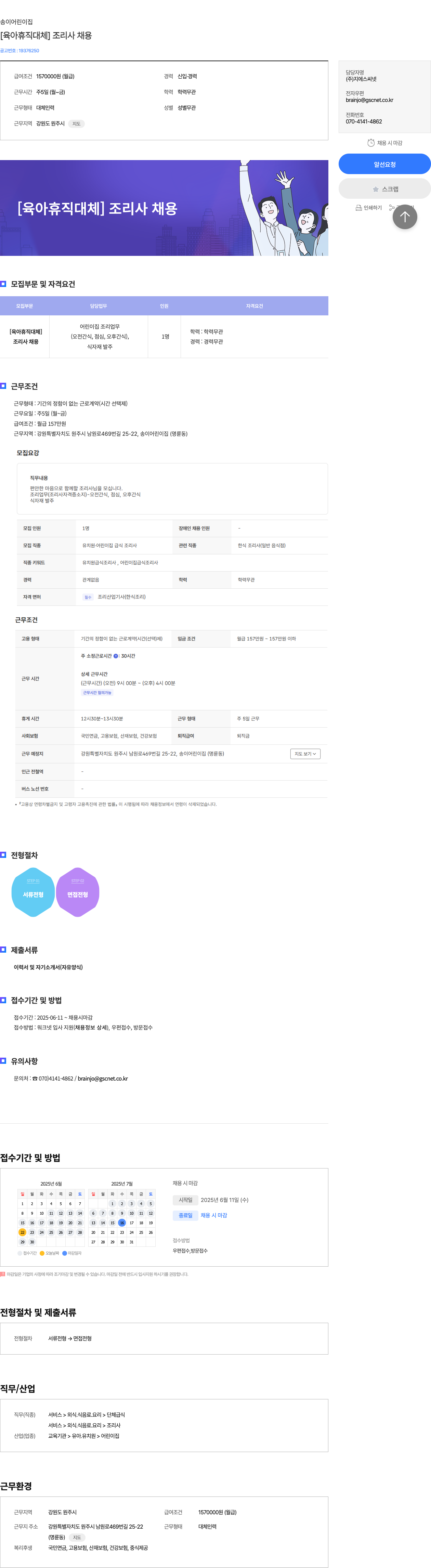Click the red warning icon under calendar

point(2,1273)
